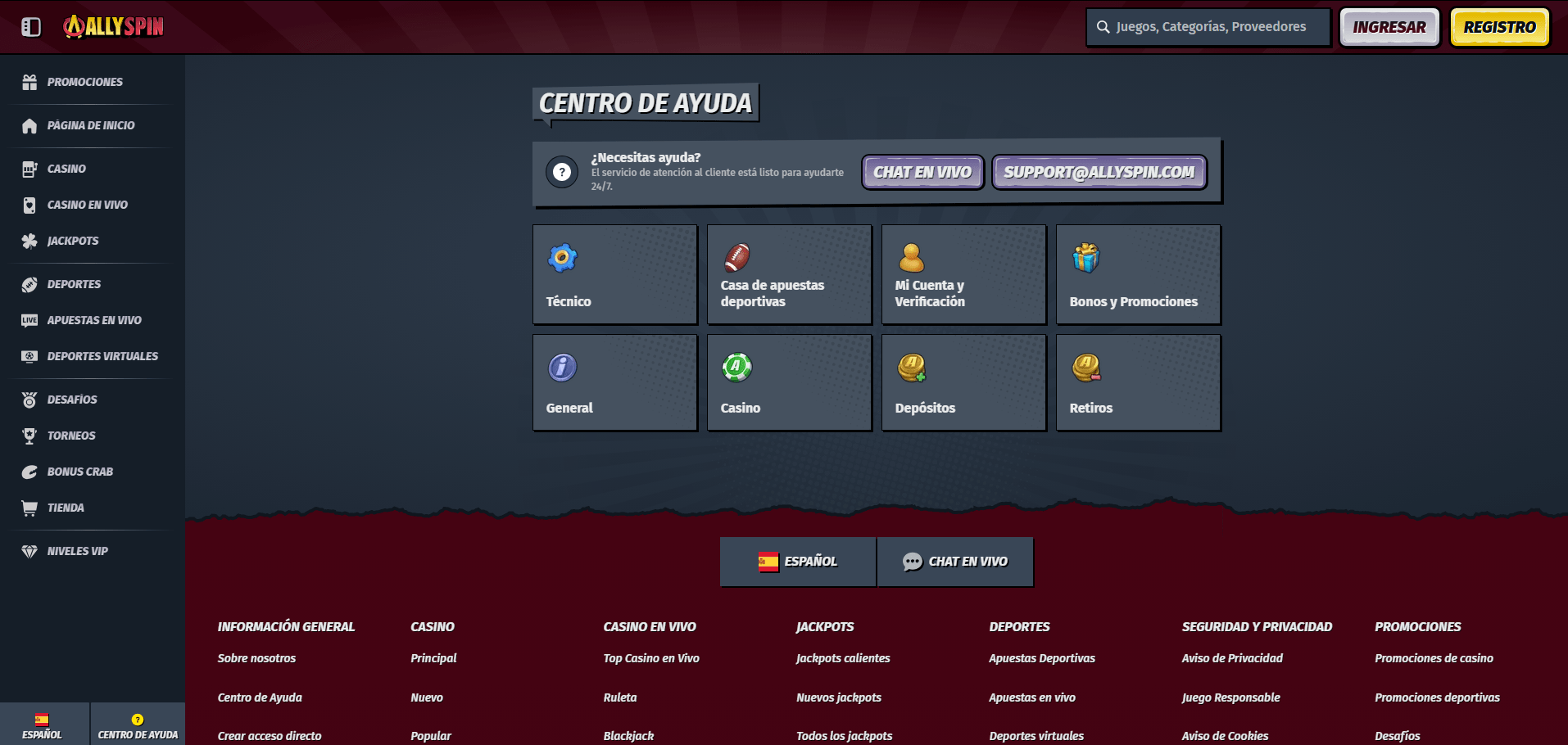1568x745 pixels.
Task: Click CENTRO DE AYUDA at sidebar bottom
Action: point(138,724)
